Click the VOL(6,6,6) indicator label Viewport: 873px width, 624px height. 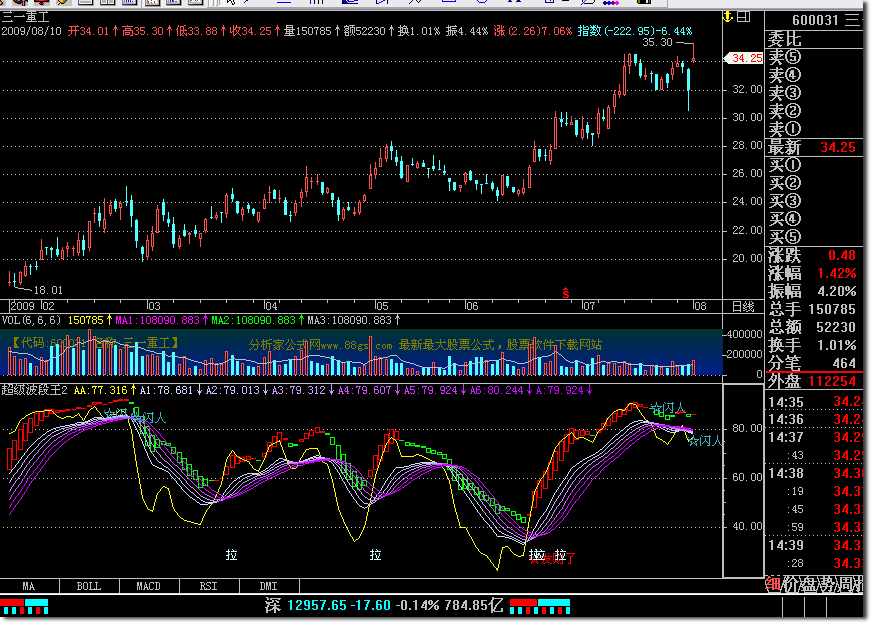31,320
